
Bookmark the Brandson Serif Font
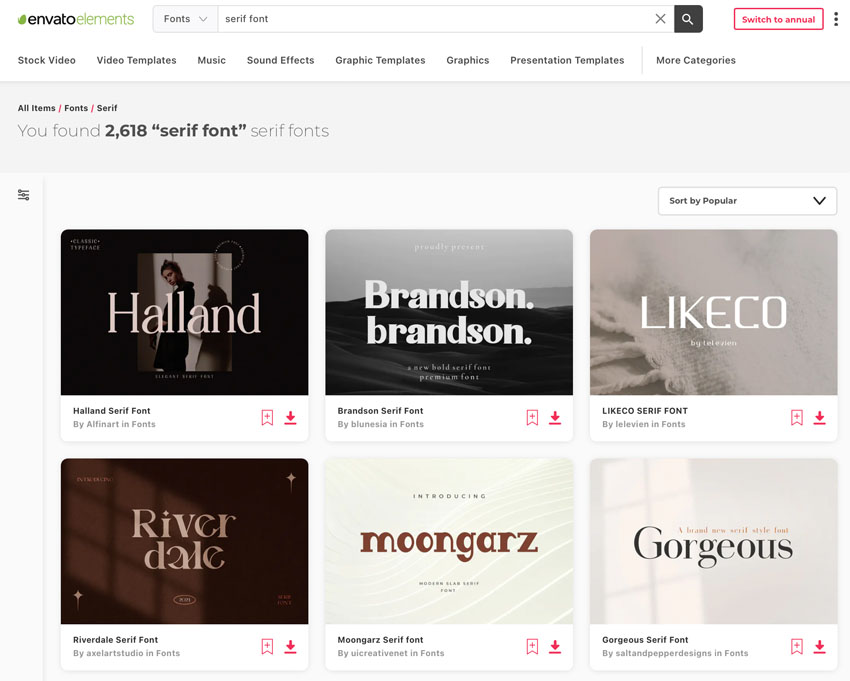[532, 417]
